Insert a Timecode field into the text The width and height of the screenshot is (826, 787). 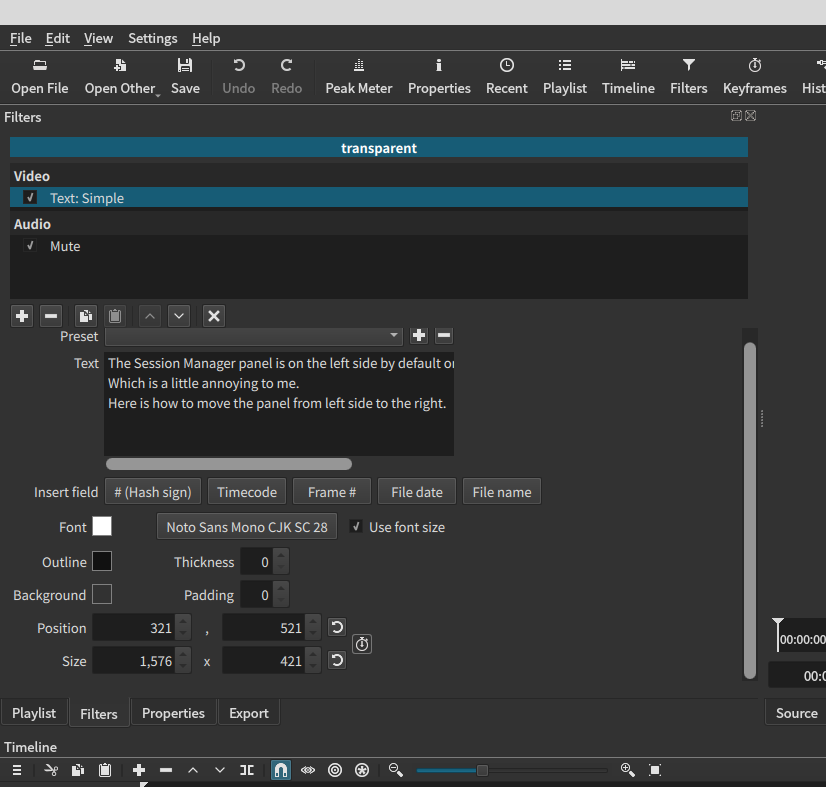point(246,491)
